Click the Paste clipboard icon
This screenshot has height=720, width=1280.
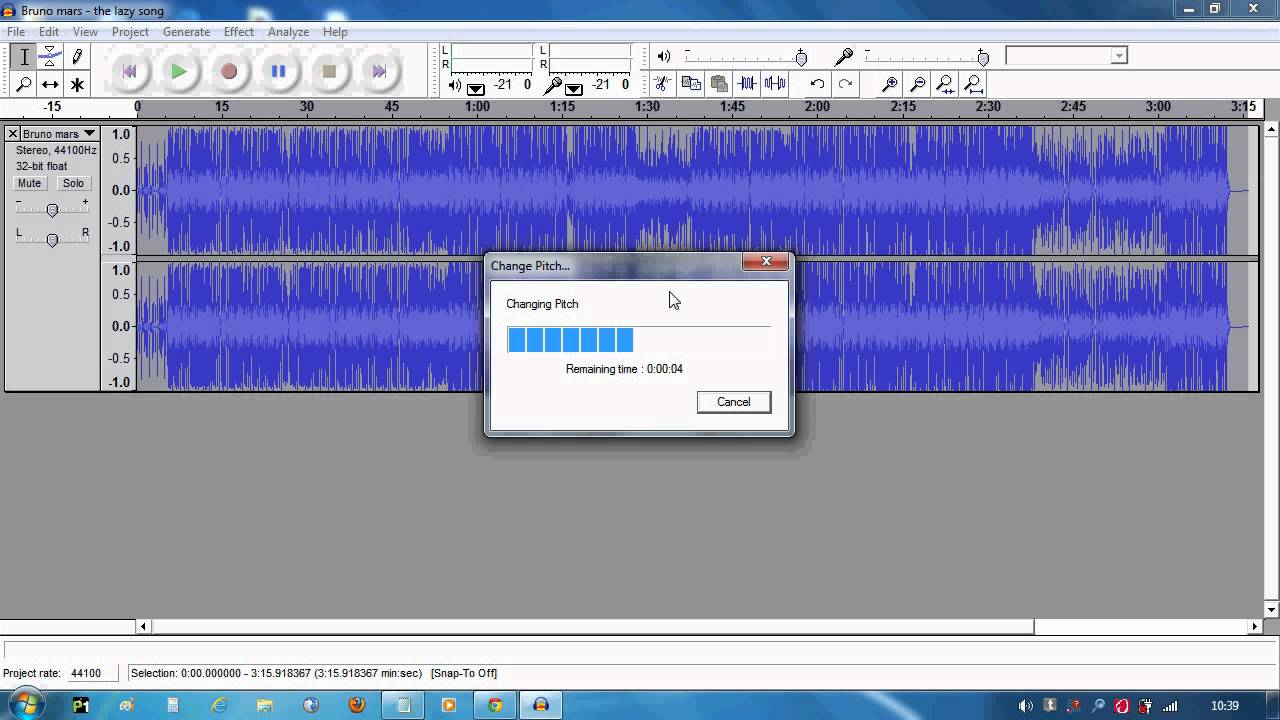point(718,84)
